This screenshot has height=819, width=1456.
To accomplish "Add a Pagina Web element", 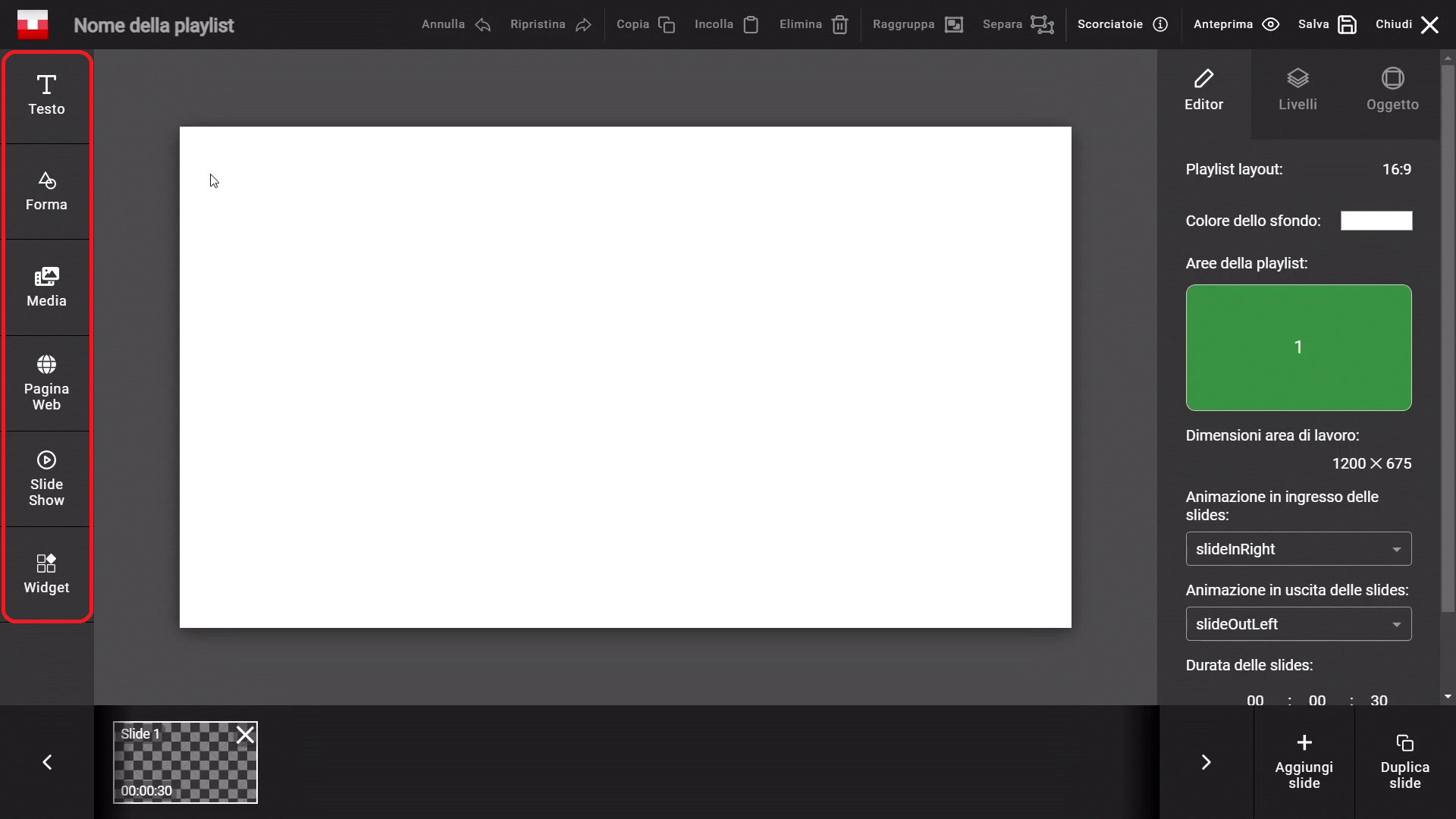I will [46, 383].
